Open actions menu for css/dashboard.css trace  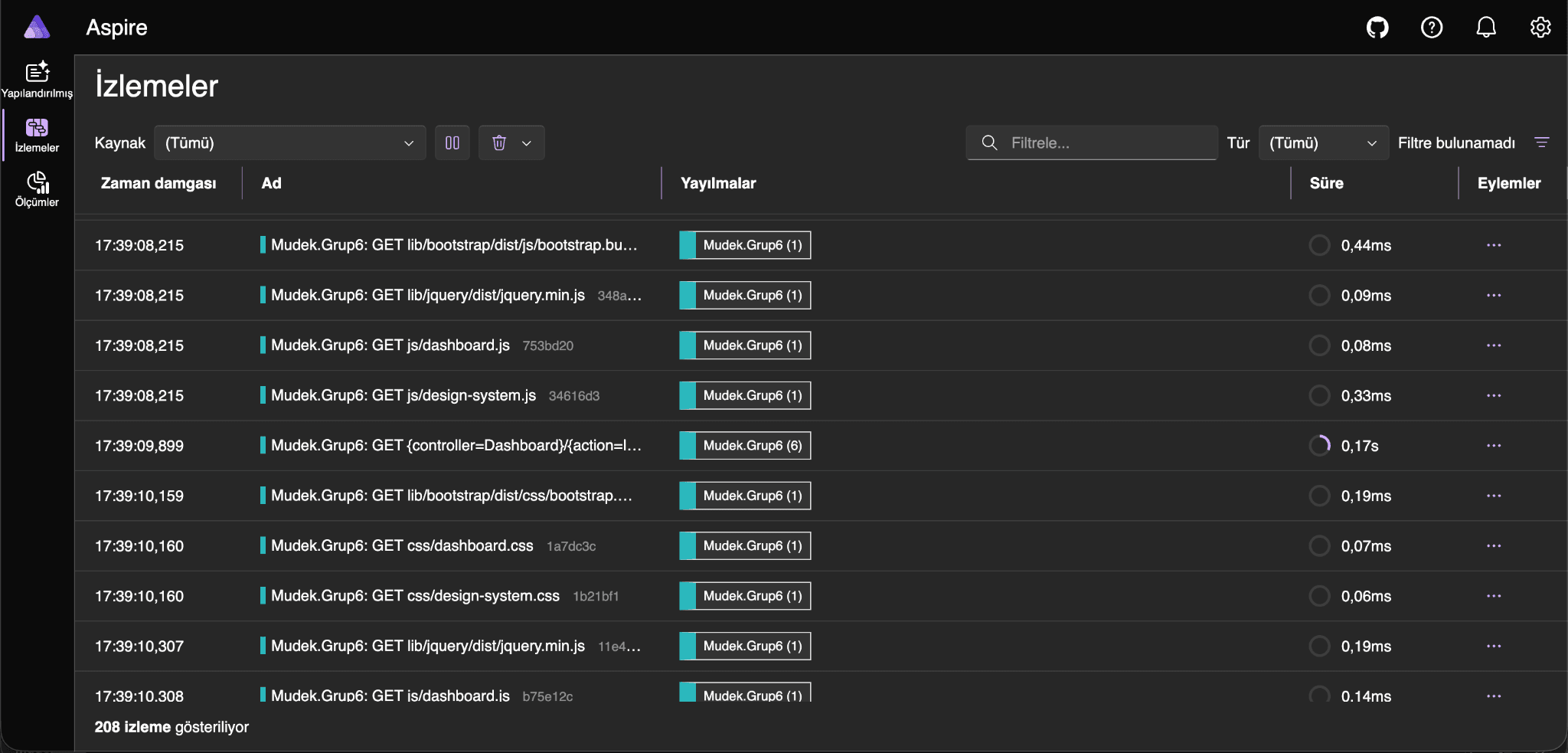(x=1494, y=545)
